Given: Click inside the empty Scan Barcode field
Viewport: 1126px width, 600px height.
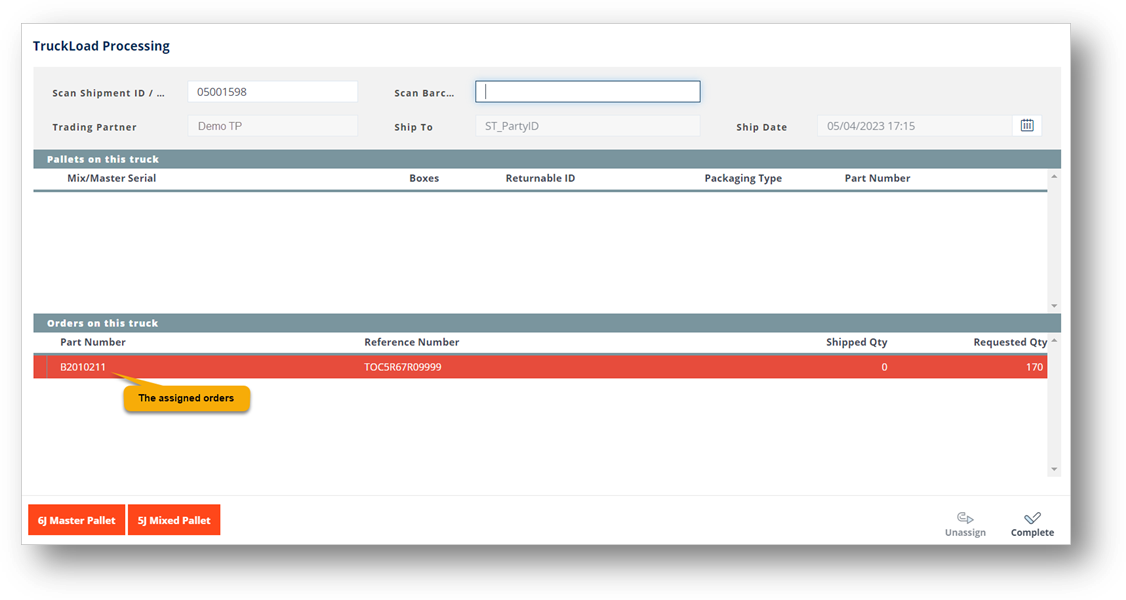Looking at the screenshot, I should tap(587, 91).
